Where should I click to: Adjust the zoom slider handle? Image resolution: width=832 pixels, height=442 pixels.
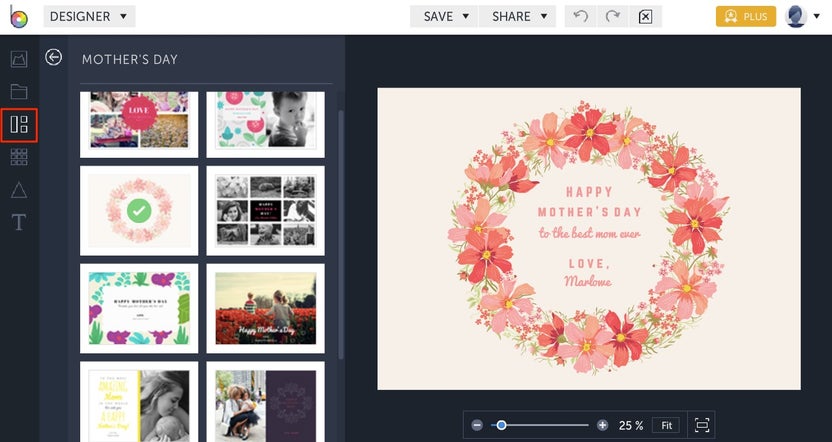coord(501,425)
